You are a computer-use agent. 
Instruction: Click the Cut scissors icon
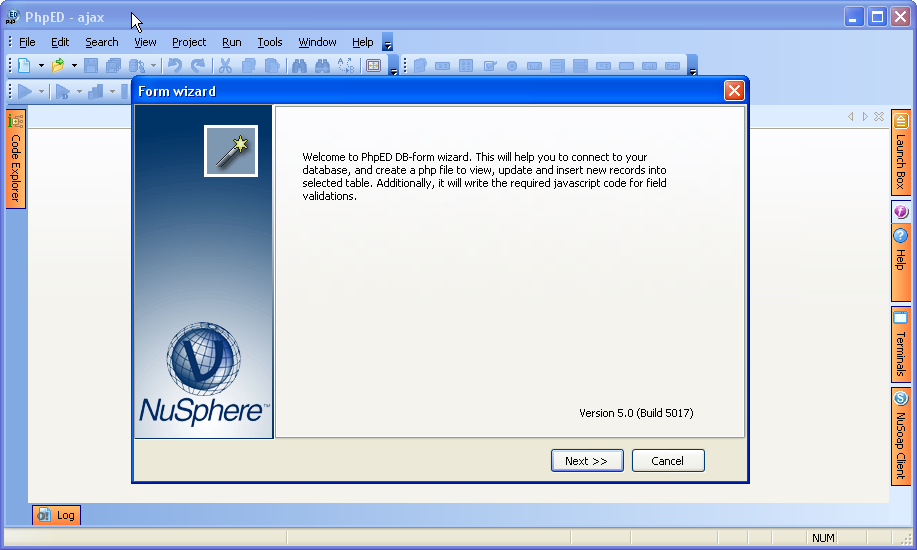pos(225,66)
